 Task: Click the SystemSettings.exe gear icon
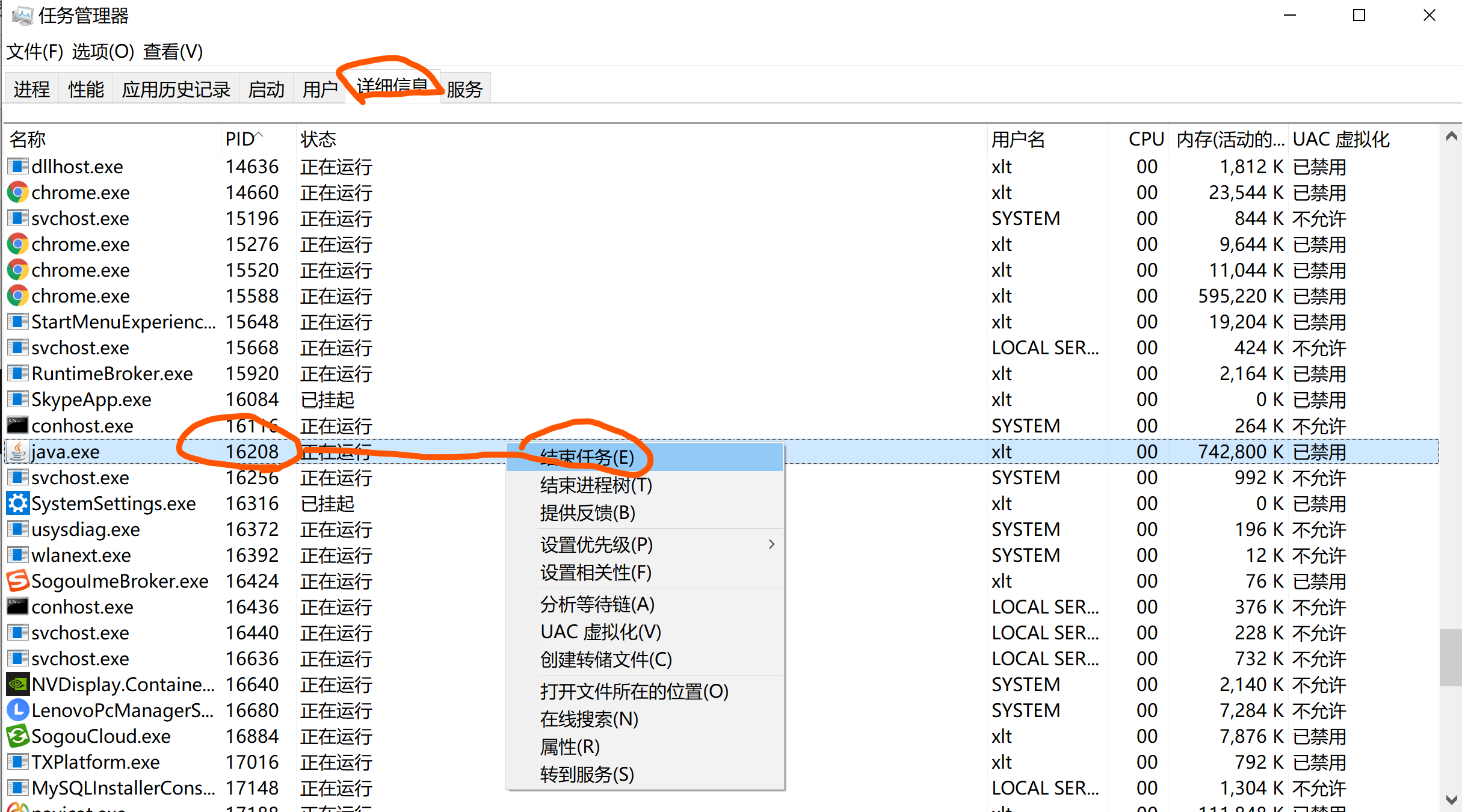17,503
